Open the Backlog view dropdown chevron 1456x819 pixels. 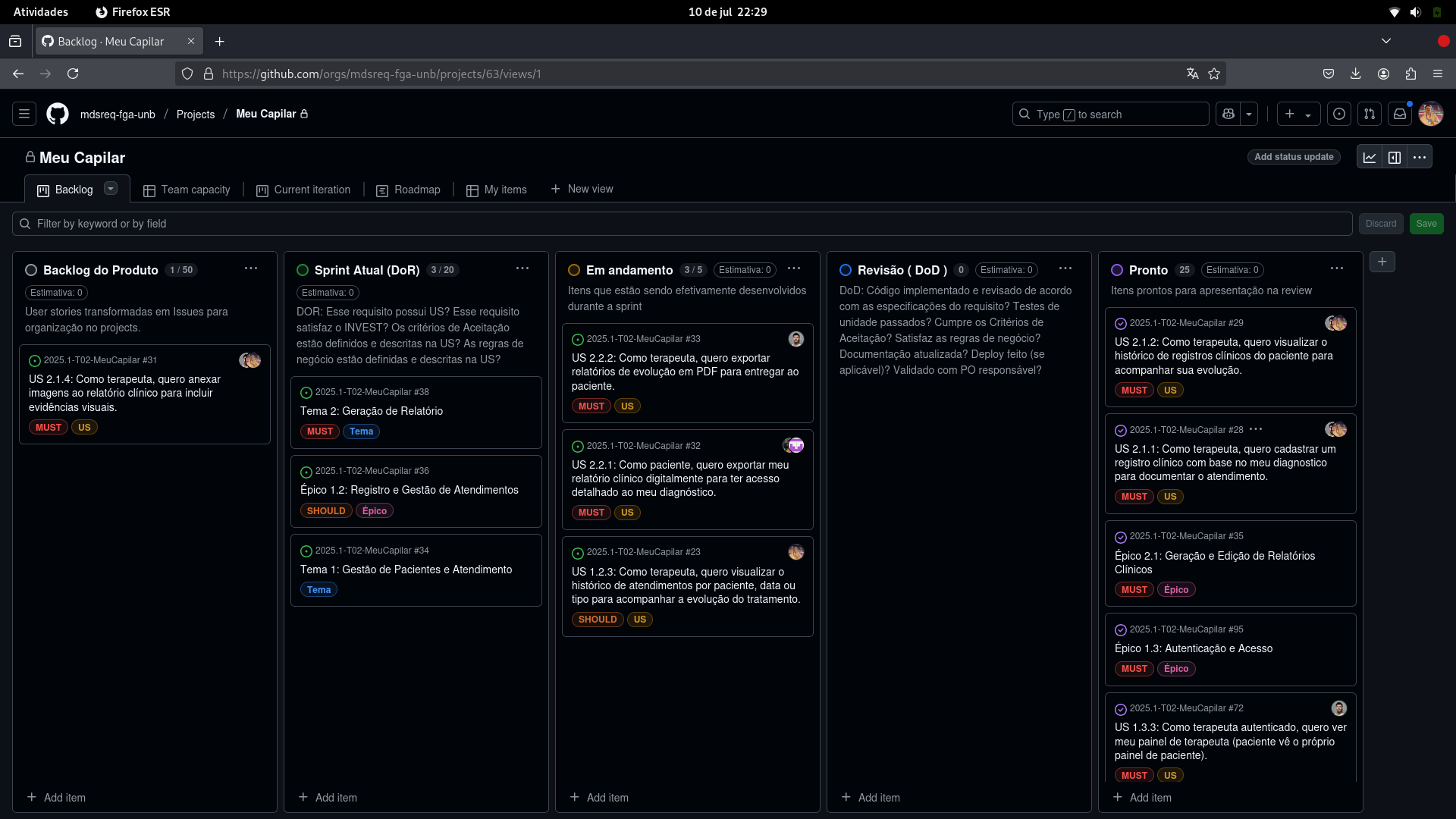(x=110, y=188)
